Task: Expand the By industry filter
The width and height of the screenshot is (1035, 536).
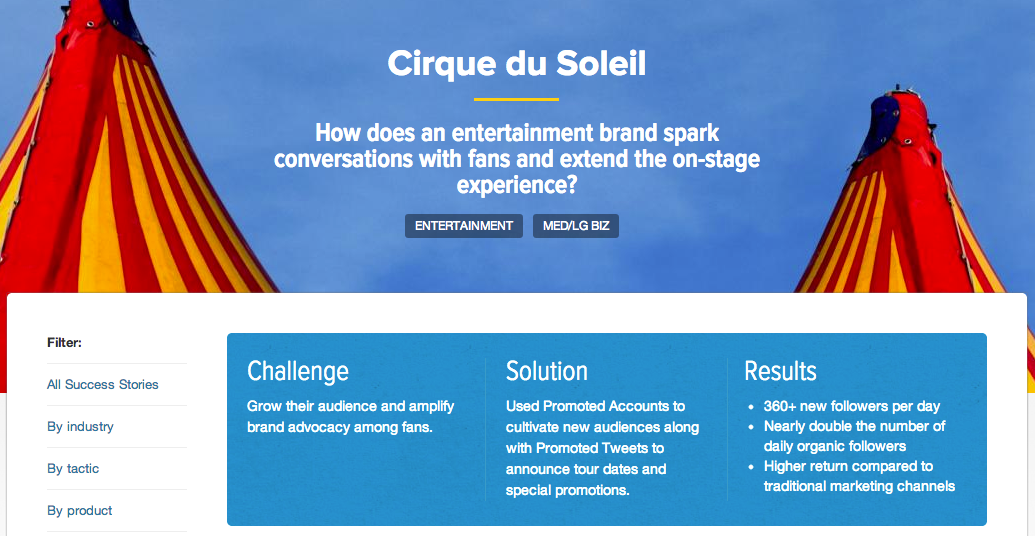Action: click(81, 426)
